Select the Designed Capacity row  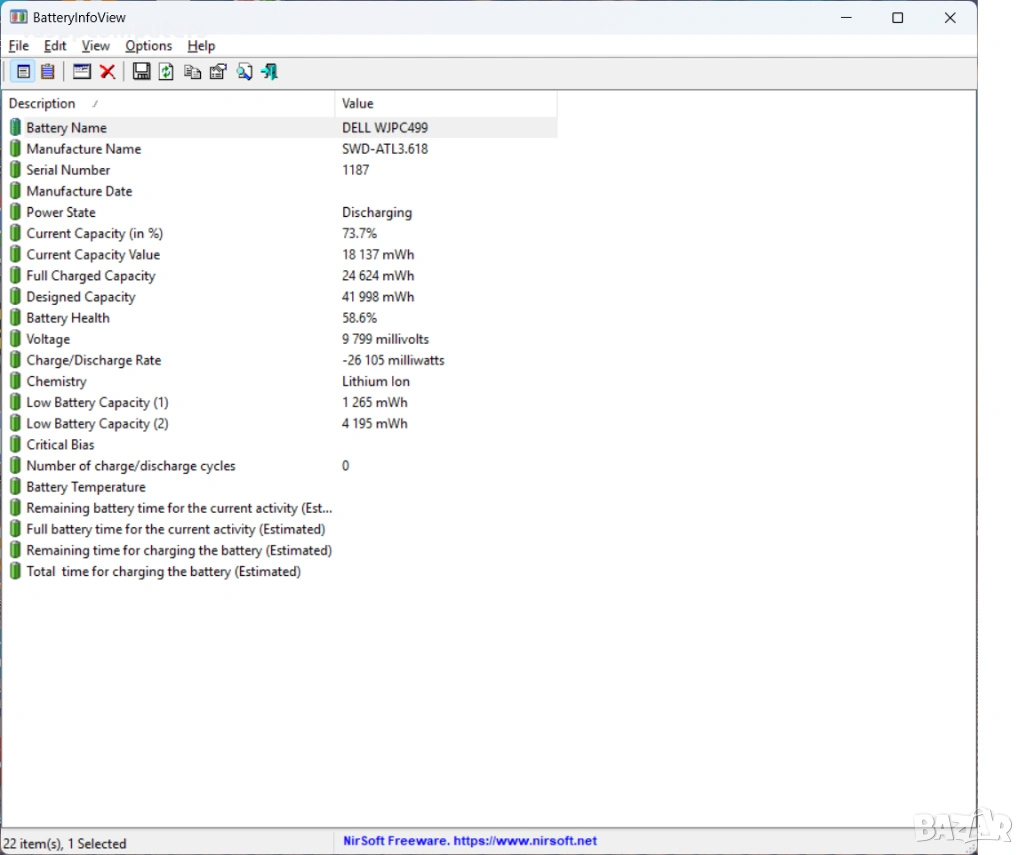point(80,297)
